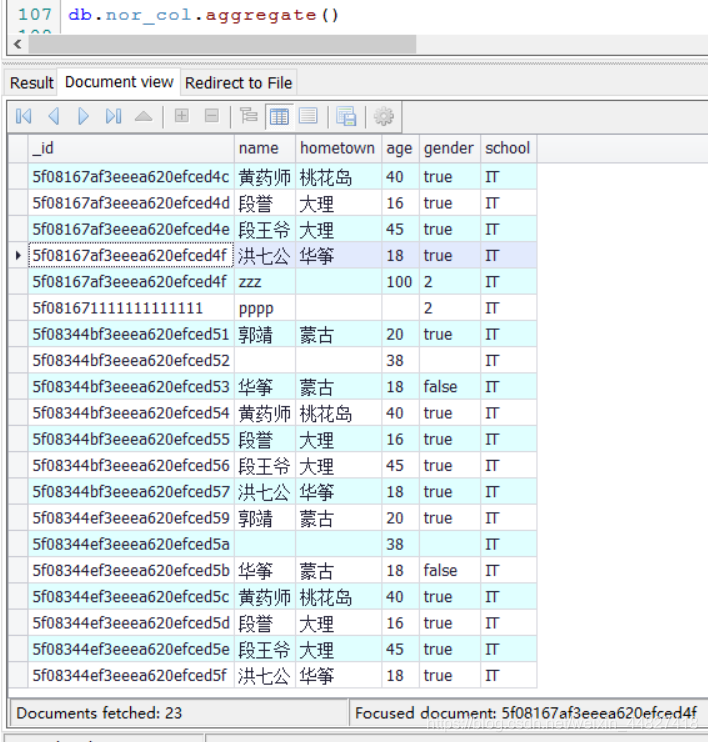Select id cell 5f08344bf3eeea620efced57
The image size is (708, 742).
click(131, 492)
